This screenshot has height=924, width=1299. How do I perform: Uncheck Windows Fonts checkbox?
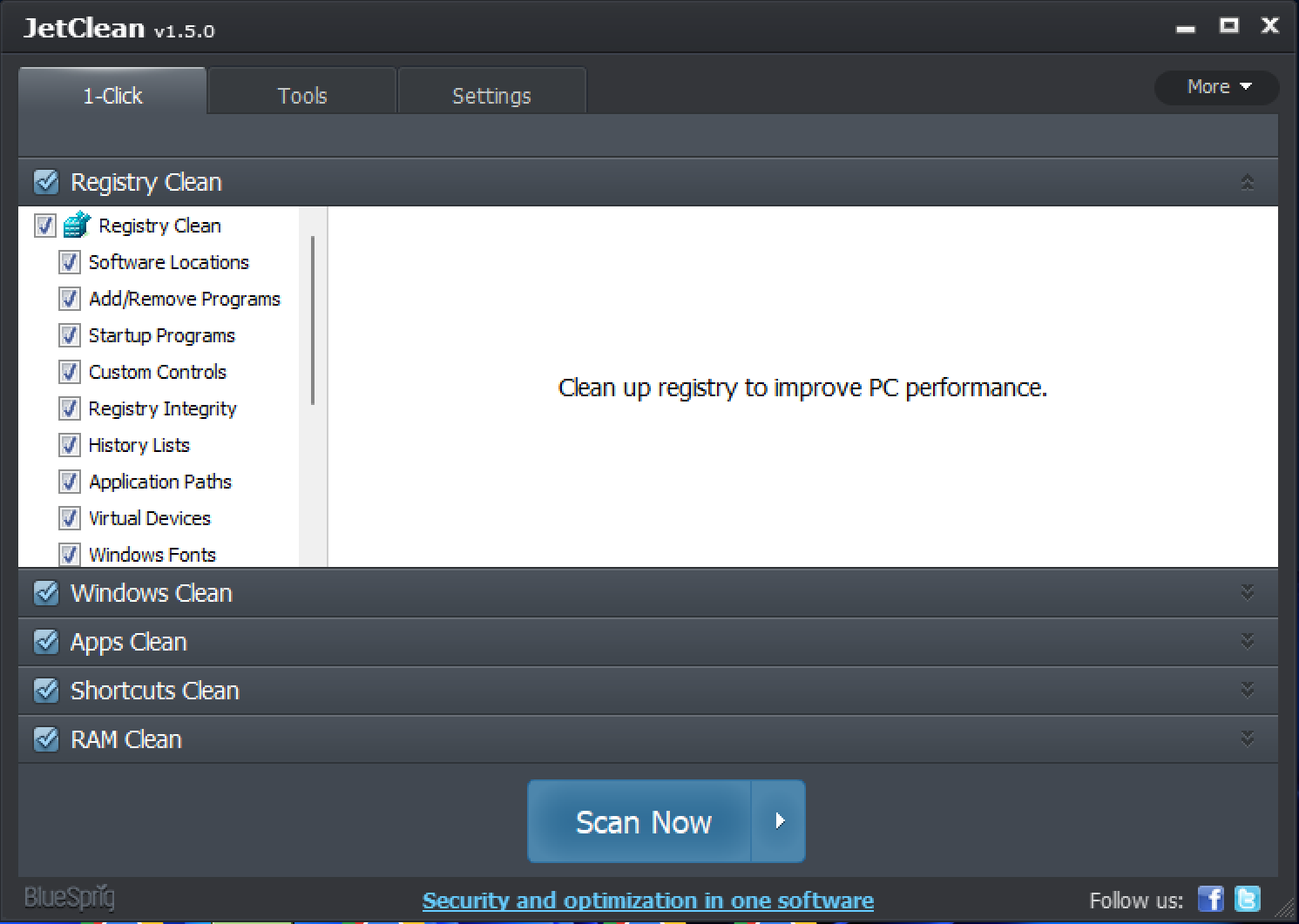click(70, 555)
